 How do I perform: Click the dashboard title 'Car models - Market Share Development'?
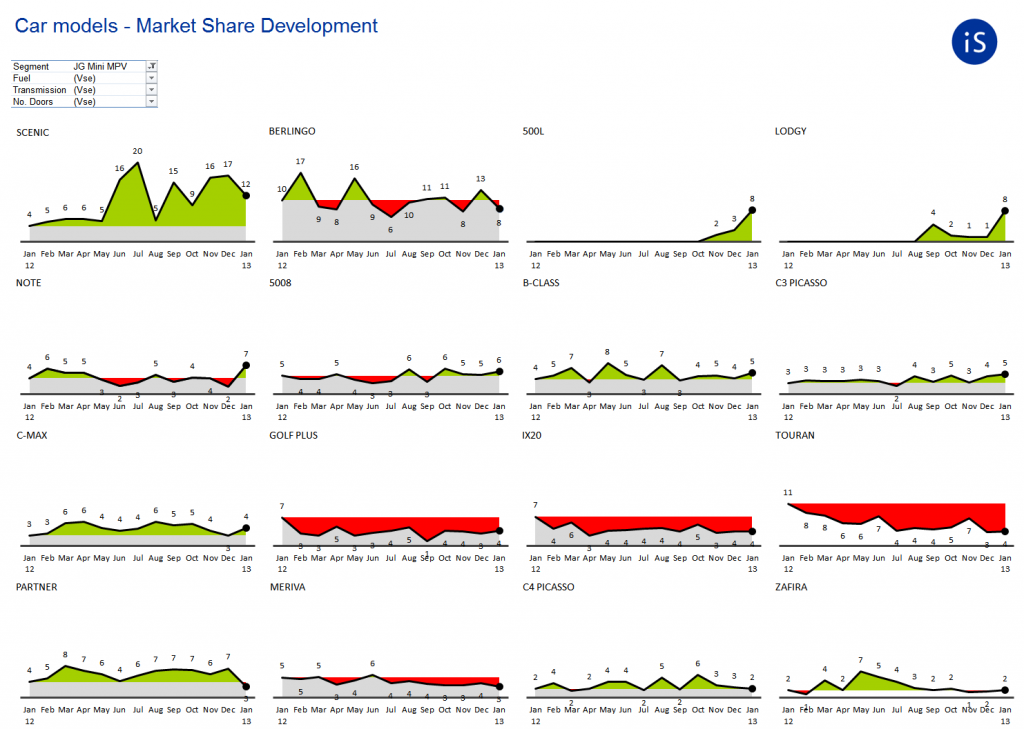click(x=196, y=25)
